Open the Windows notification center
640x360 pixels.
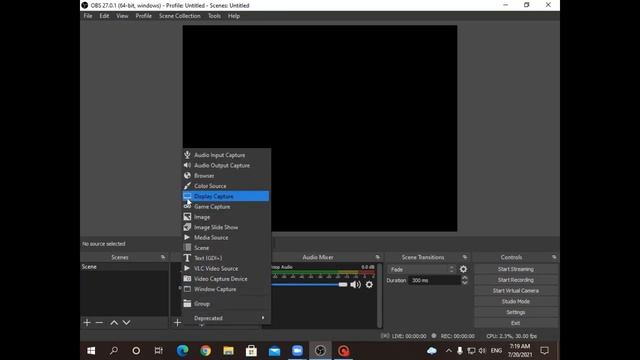point(544,351)
